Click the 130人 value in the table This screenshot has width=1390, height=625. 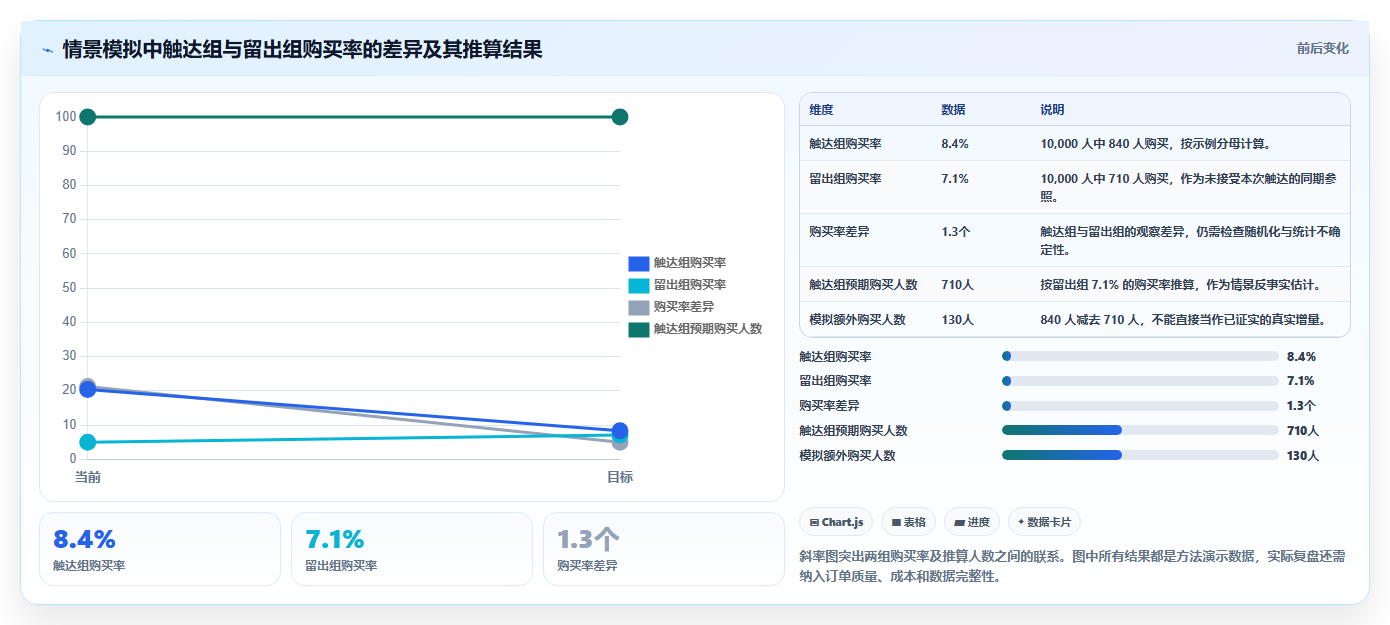tap(957, 319)
